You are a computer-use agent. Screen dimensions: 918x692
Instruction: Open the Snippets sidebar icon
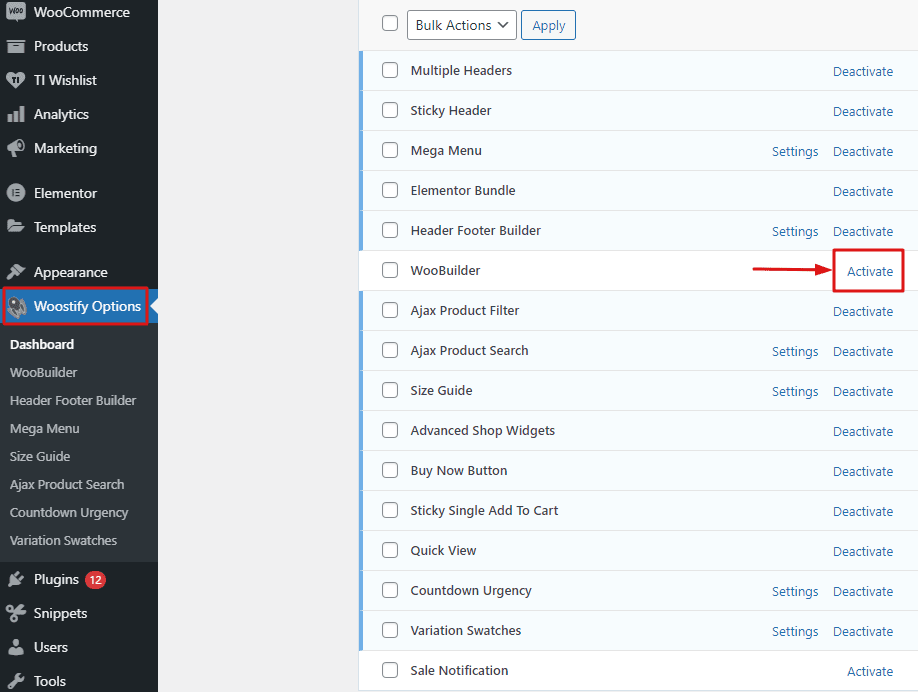click(17, 613)
